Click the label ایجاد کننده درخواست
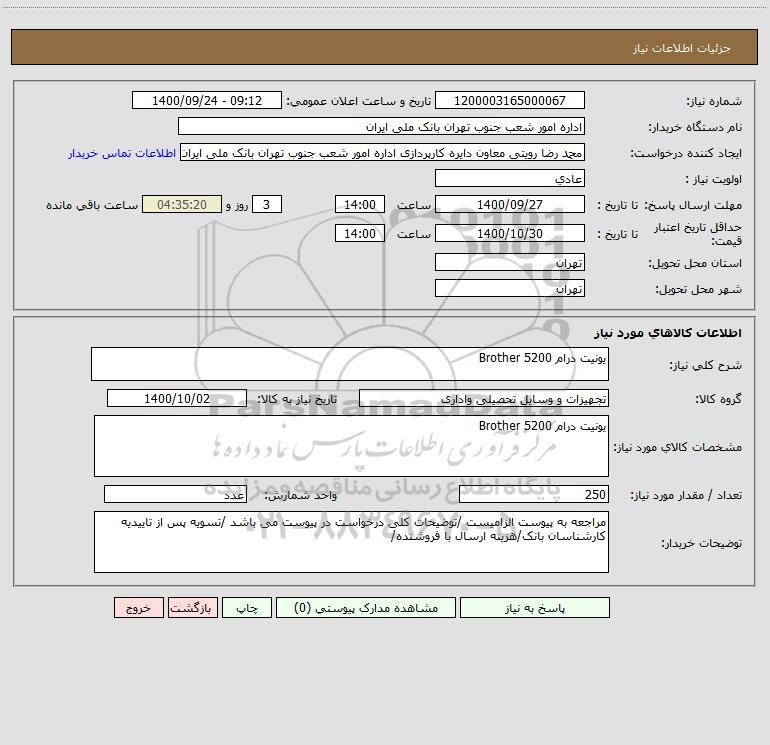Viewport: 770px width, 745px height. pos(686,153)
